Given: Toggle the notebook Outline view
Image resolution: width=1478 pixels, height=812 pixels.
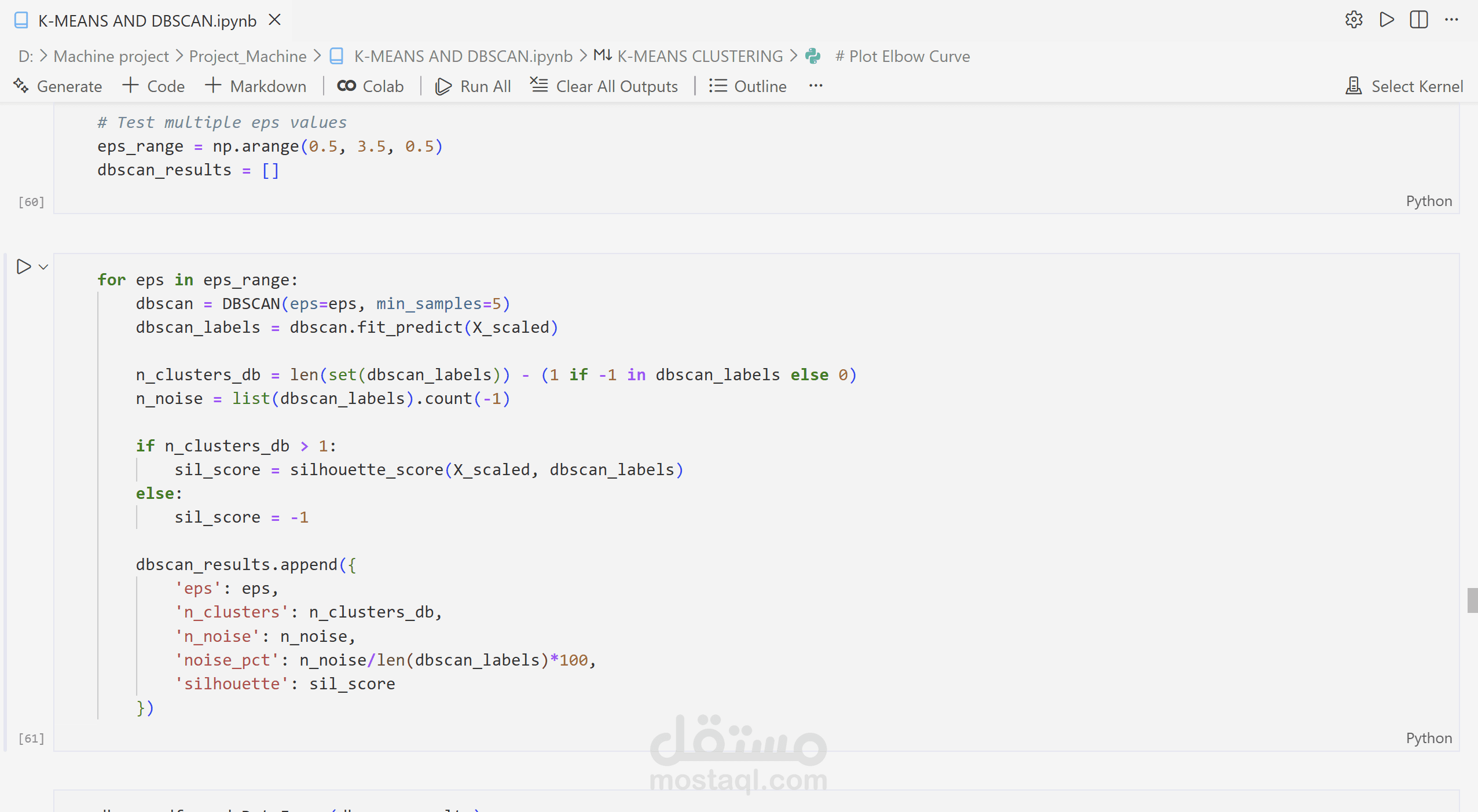Looking at the screenshot, I should (x=747, y=86).
